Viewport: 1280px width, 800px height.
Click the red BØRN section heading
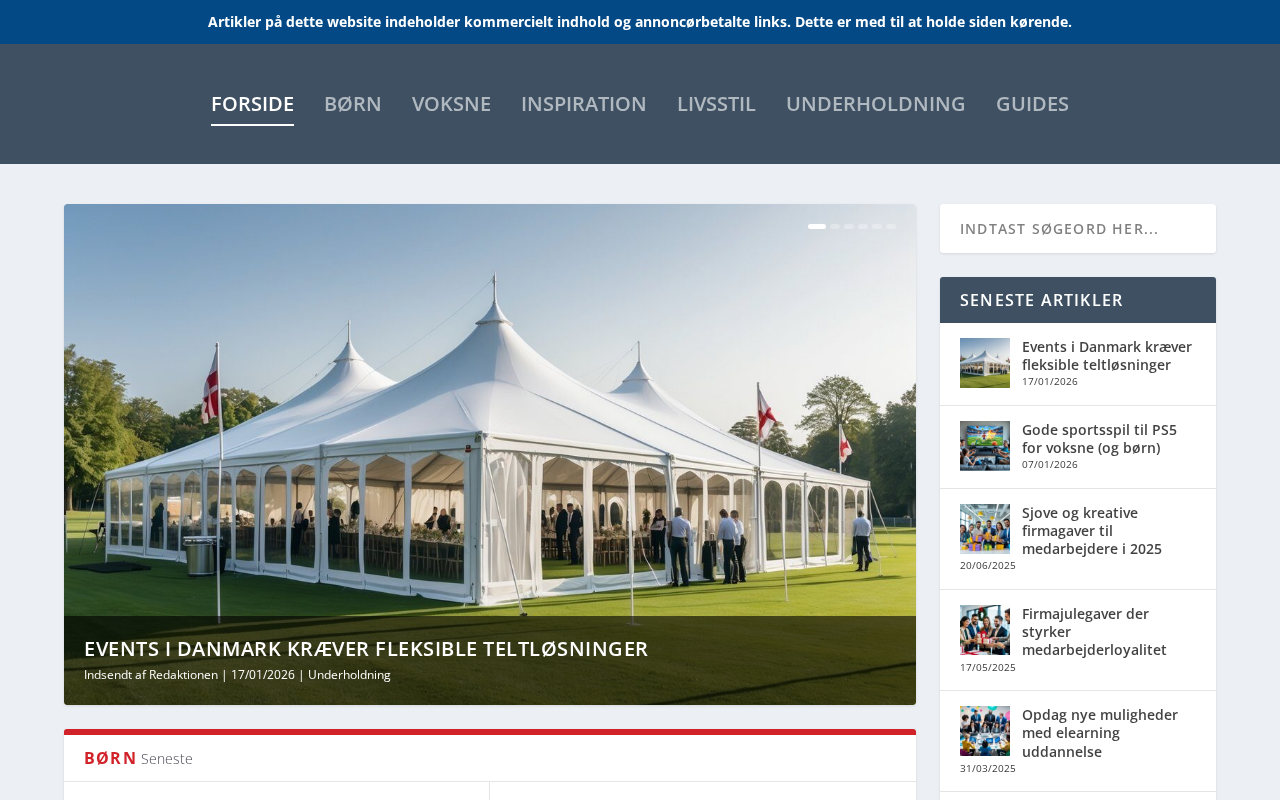click(x=110, y=758)
